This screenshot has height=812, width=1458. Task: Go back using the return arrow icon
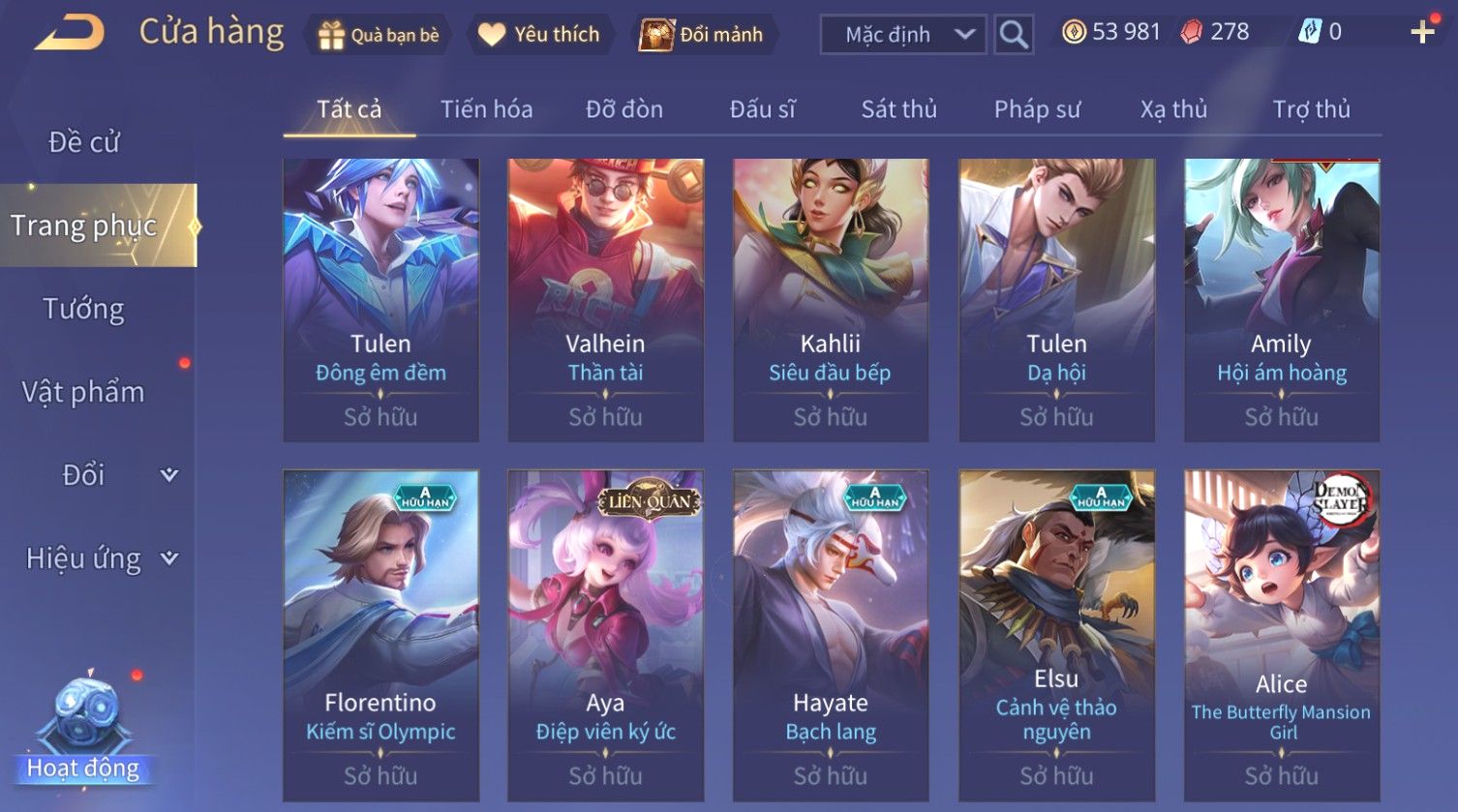pyautogui.click(x=70, y=33)
